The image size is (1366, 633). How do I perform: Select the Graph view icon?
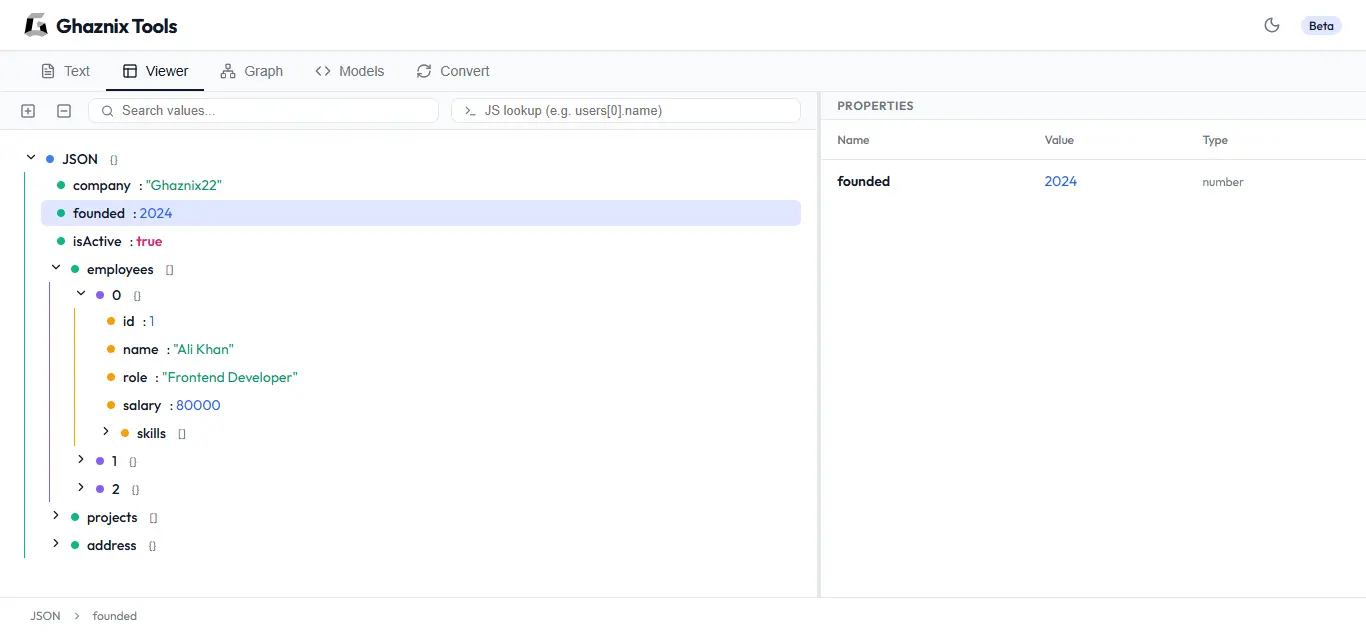click(228, 71)
